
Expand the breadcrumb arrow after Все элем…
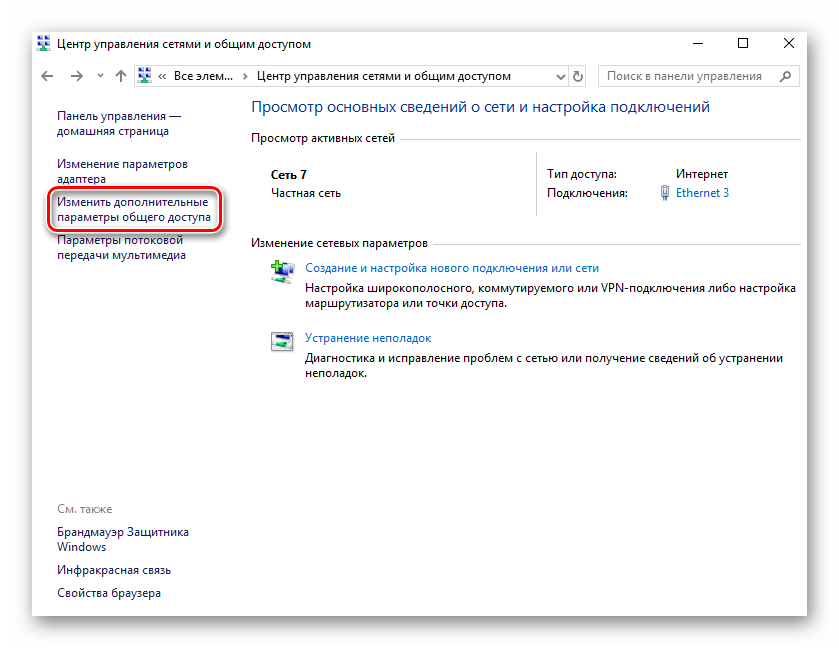click(x=246, y=76)
